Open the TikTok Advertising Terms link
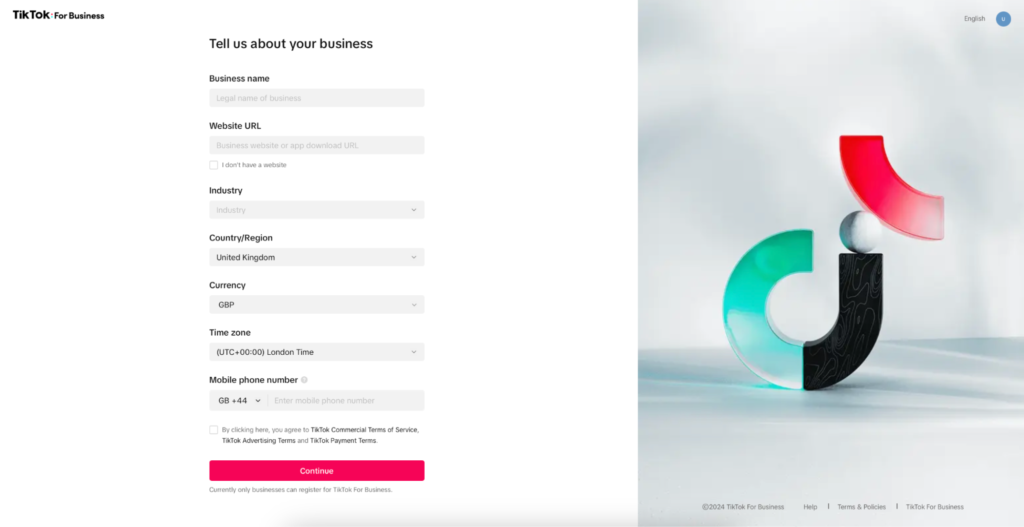1024x527 pixels. pyautogui.click(x=258, y=441)
